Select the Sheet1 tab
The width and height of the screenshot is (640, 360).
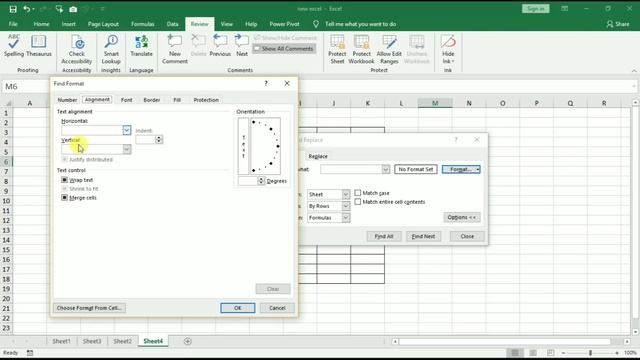(61, 341)
